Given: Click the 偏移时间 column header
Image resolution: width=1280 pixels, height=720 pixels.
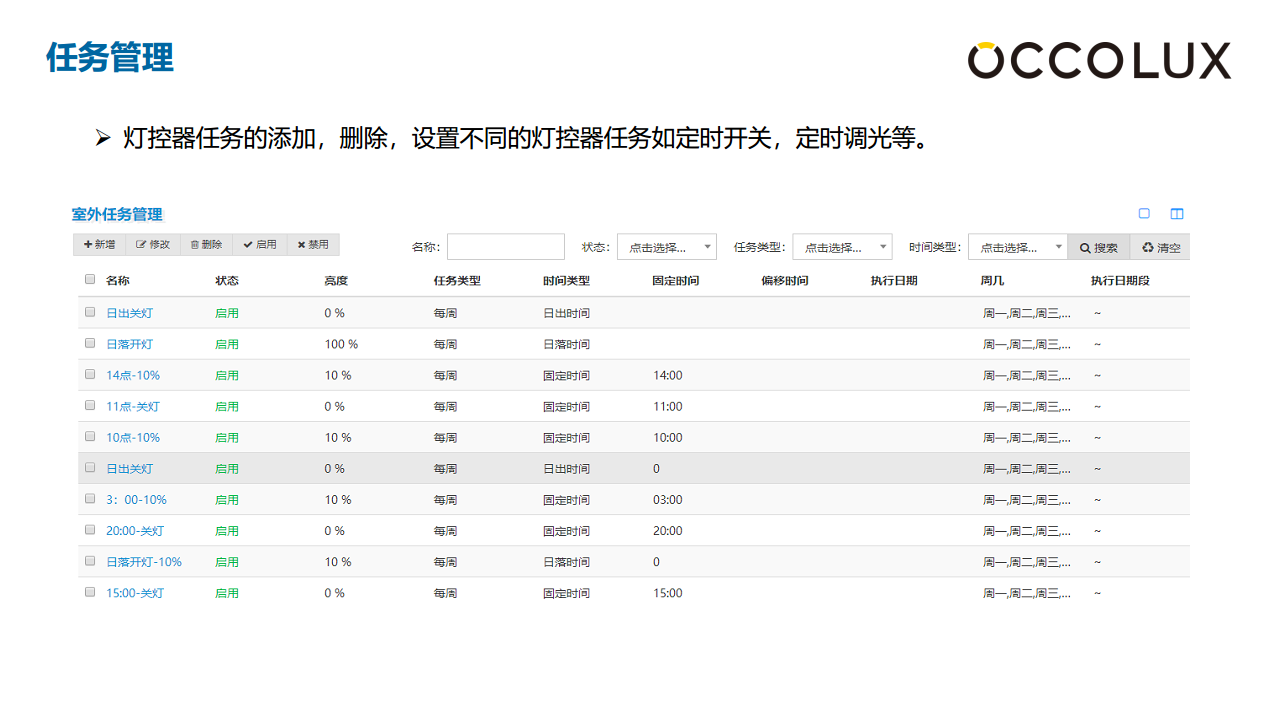Looking at the screenshot, I should pyautogui.click(x=785, y=280).
